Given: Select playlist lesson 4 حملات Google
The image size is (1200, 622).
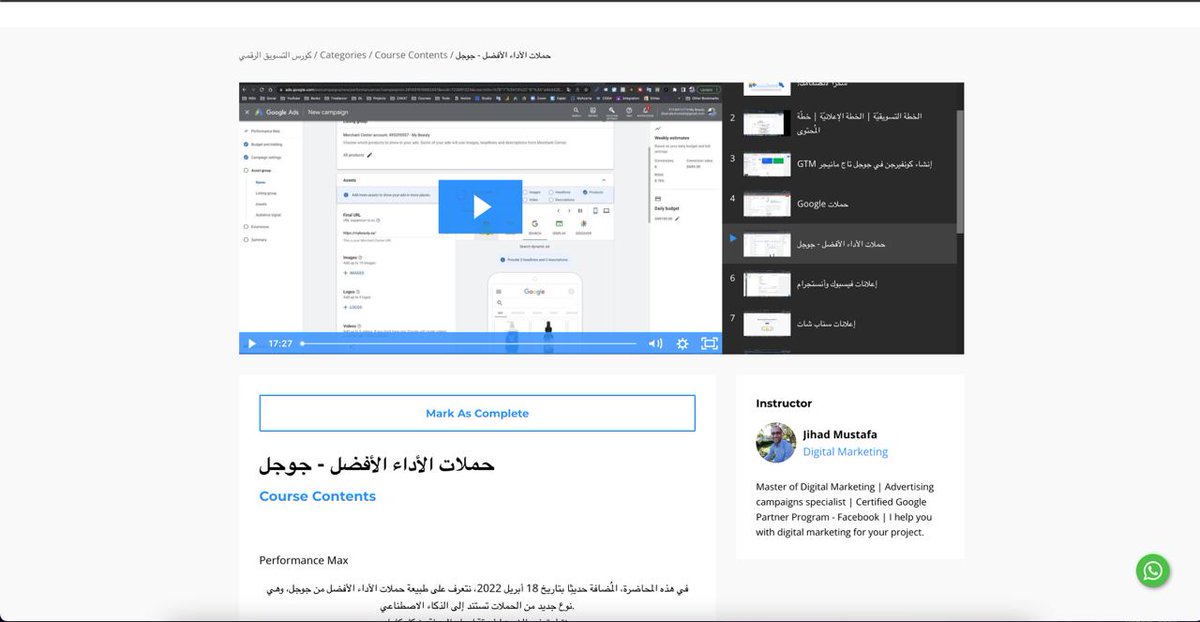Looking at the screenshot, I should pyautogui.click(x=840, y=204).
